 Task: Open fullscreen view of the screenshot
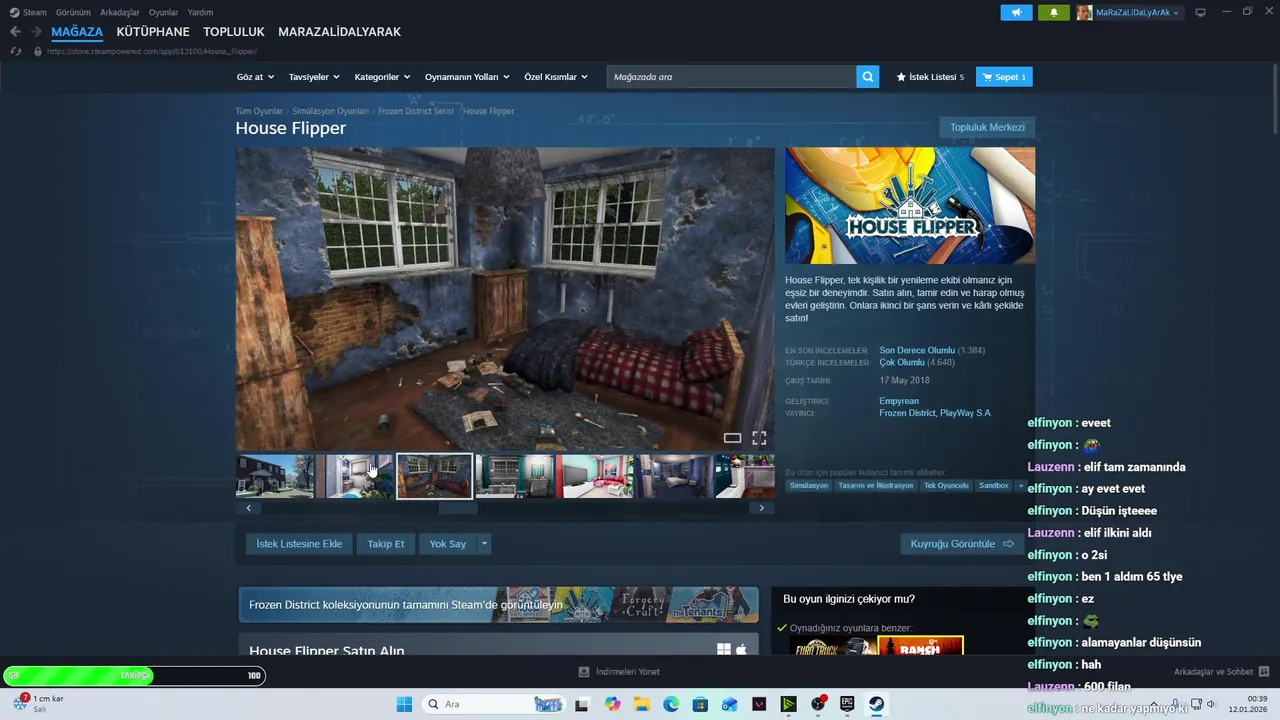[x=759, y=438]
